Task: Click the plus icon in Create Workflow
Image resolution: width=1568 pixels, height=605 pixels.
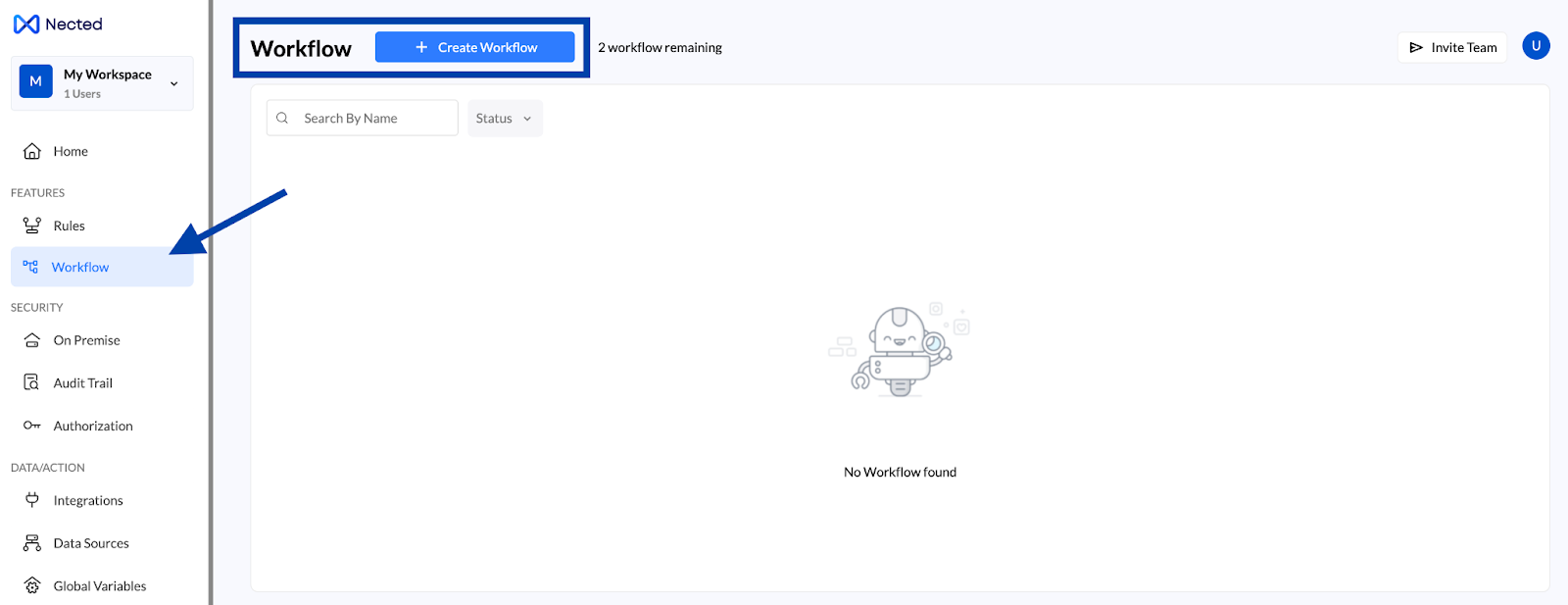Action: tap(421, 47)
